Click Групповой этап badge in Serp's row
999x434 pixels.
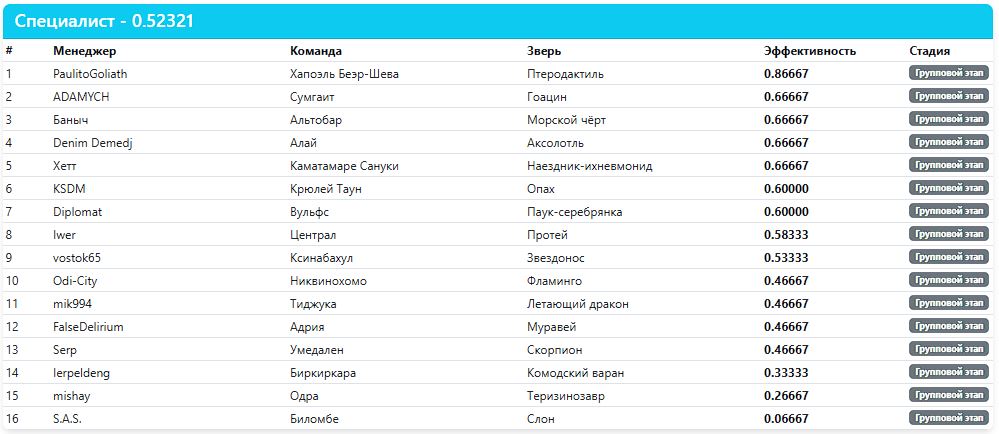click(x=948, y=350)
